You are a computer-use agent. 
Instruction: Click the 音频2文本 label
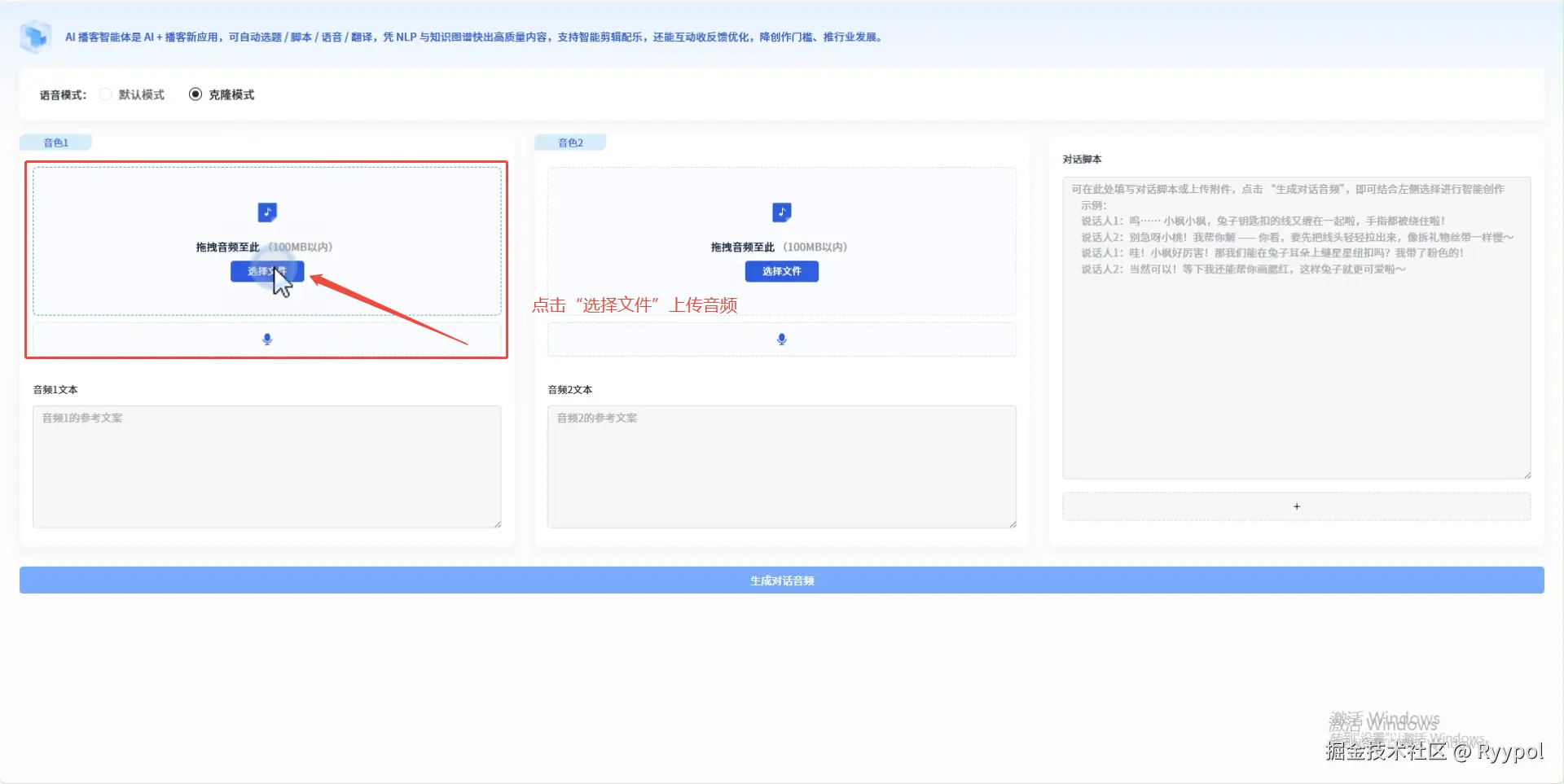point(570,390)
